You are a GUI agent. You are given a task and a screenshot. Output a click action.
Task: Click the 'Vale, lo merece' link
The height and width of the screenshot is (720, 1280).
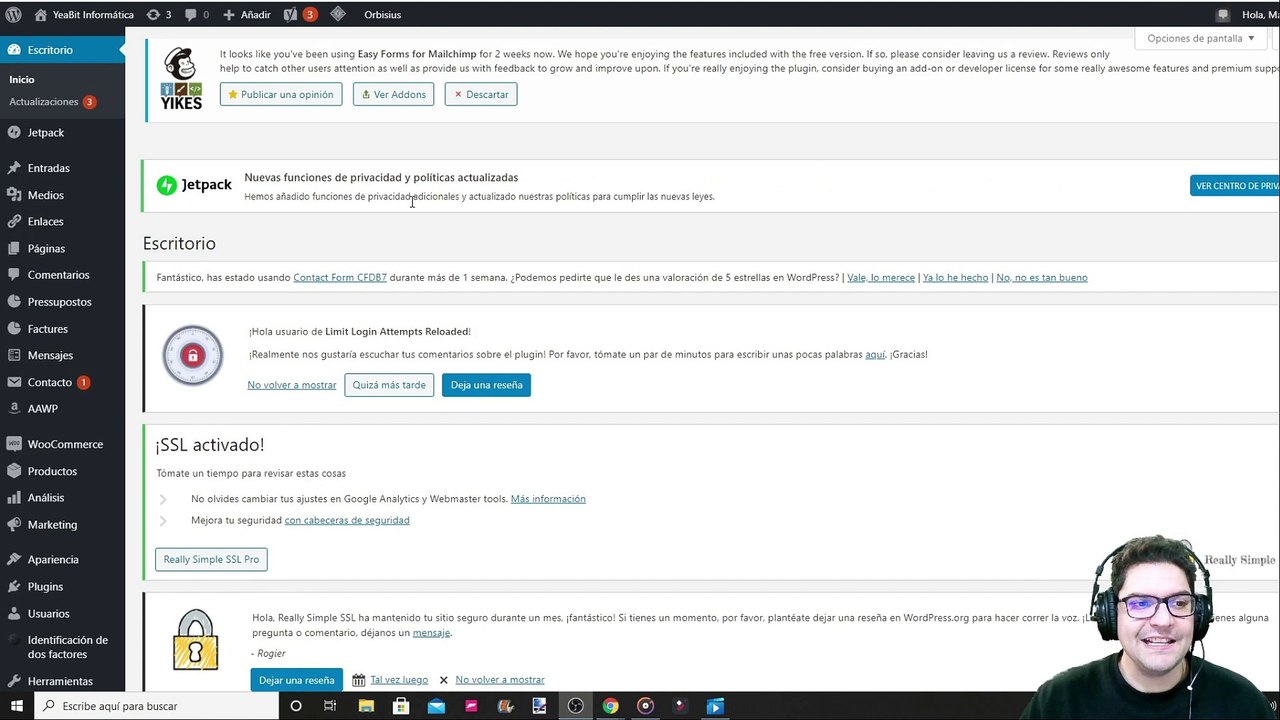(881, 277)
